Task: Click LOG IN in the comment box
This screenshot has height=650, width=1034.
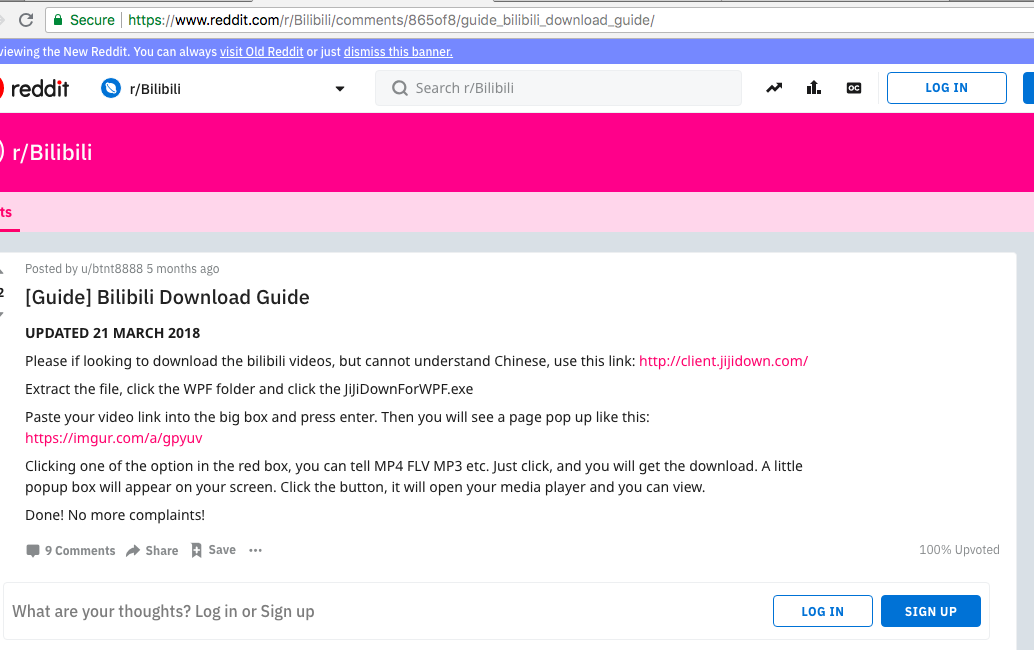Action: click(822, 611)
